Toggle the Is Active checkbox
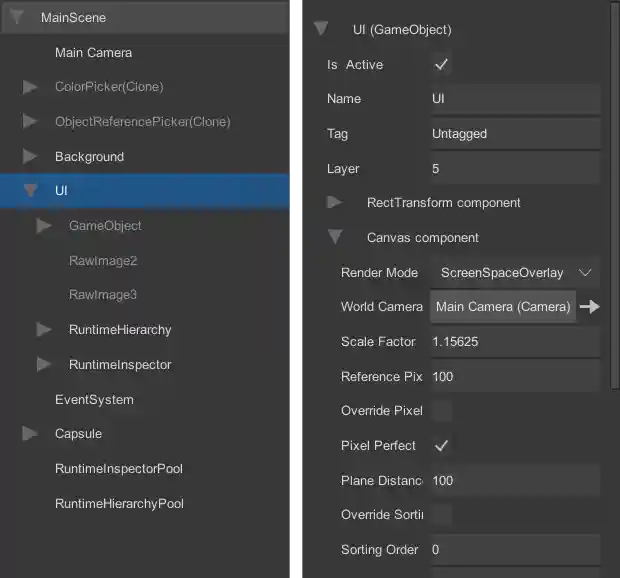 point(441,64)
